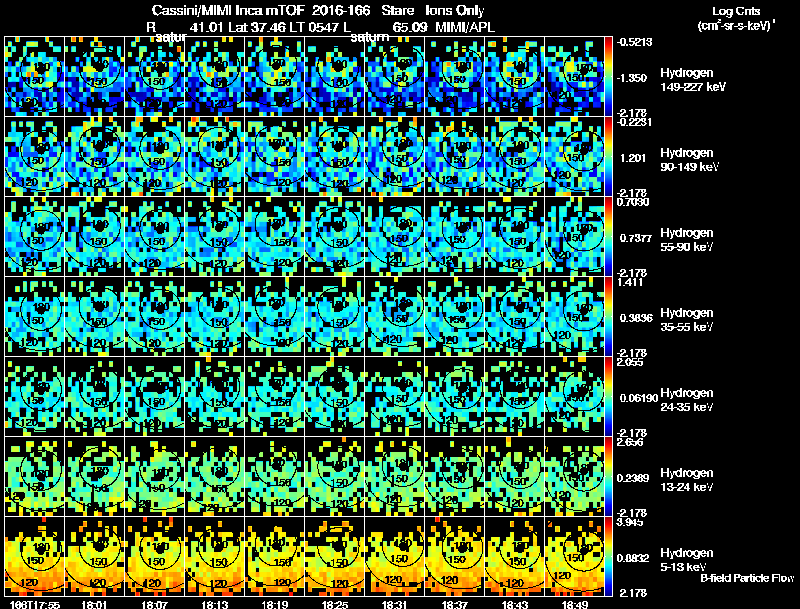Open the 35-55 keV image for 18:13

[x=215, y=317]
